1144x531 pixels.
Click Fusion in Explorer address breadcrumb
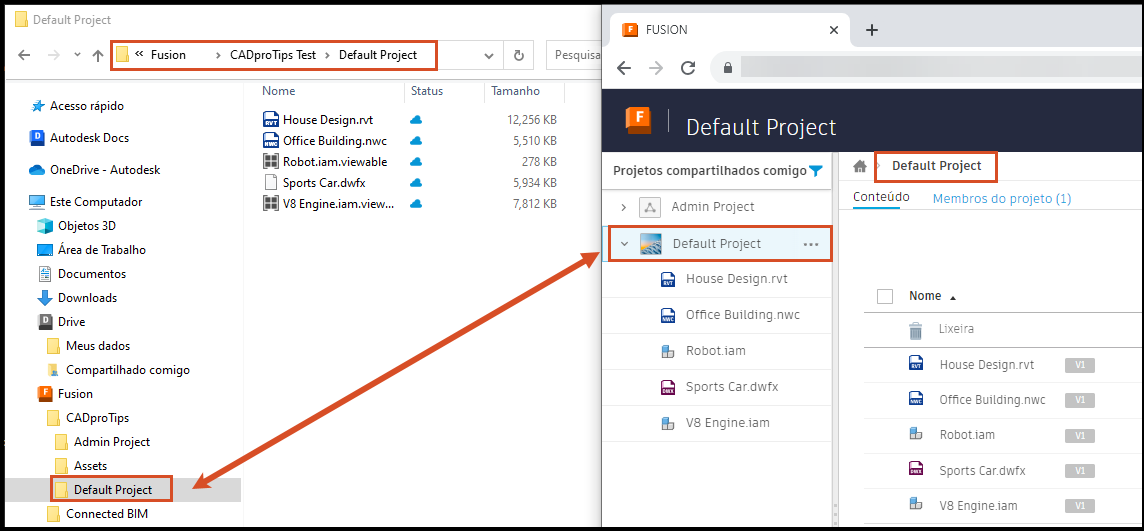pos(169,55)
